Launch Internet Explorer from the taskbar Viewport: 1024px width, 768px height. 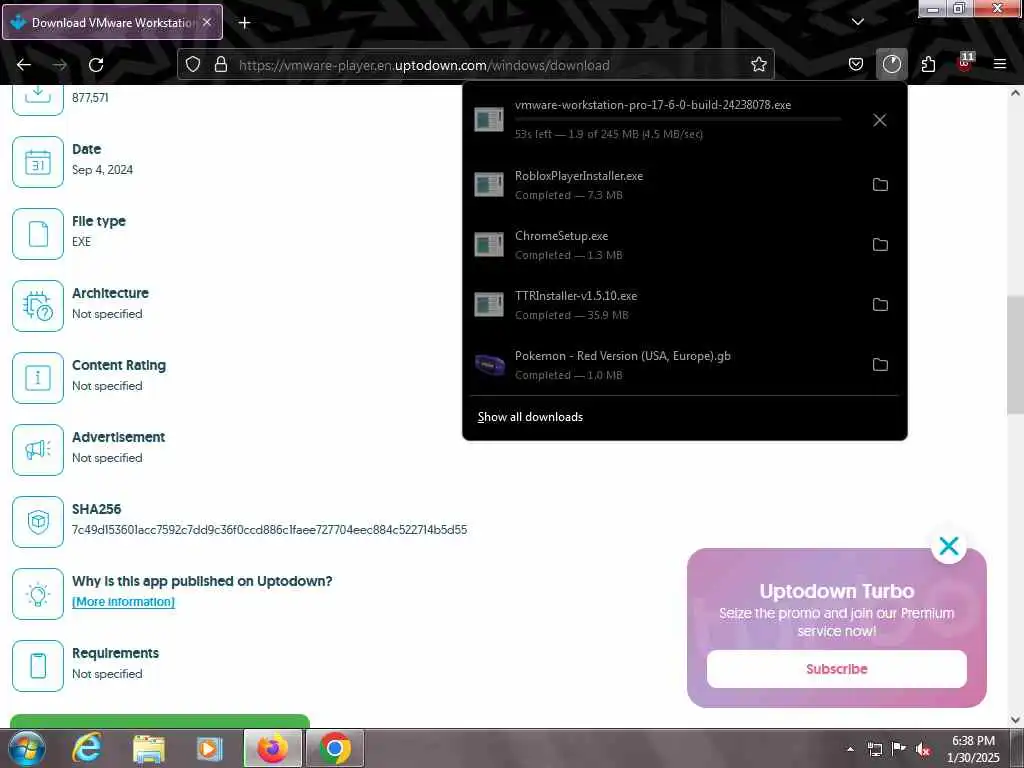click(87, 748)
